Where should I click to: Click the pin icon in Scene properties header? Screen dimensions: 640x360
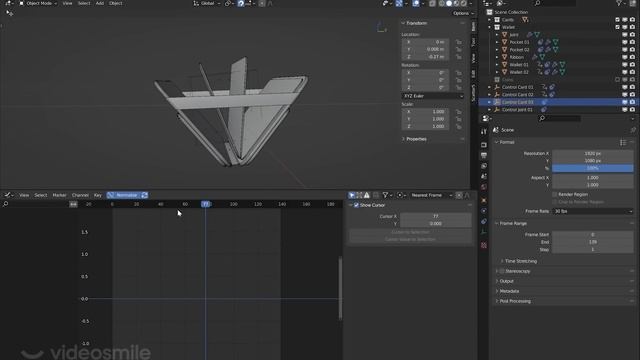coord(633,130)
